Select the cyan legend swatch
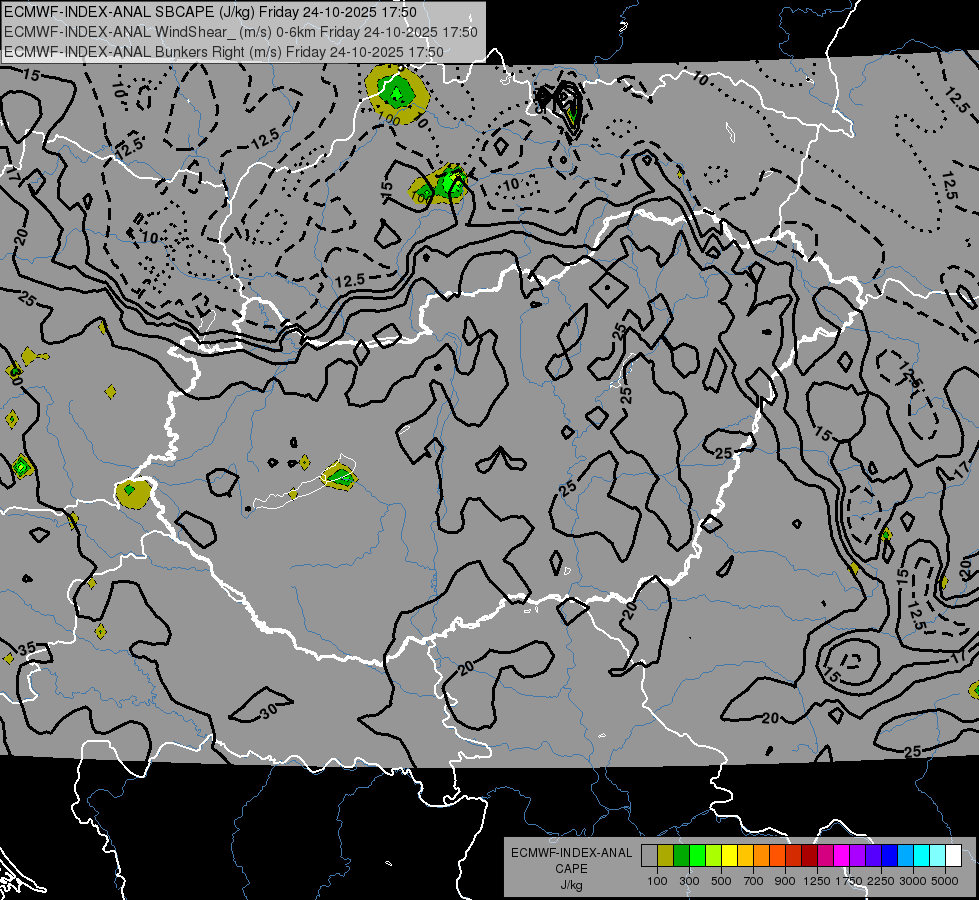Screen dimensions: 979x900 pos(921,856)
